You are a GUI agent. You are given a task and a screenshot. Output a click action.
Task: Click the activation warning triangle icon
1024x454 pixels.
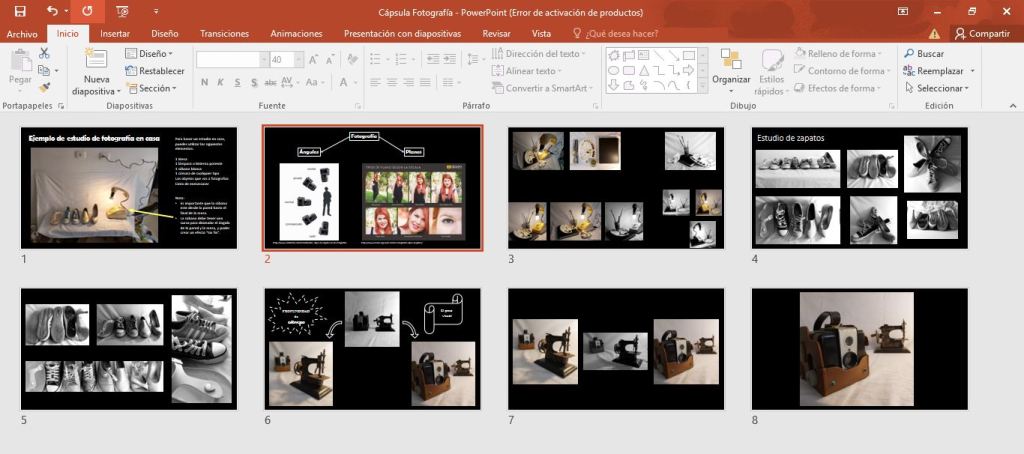point(934,33)
